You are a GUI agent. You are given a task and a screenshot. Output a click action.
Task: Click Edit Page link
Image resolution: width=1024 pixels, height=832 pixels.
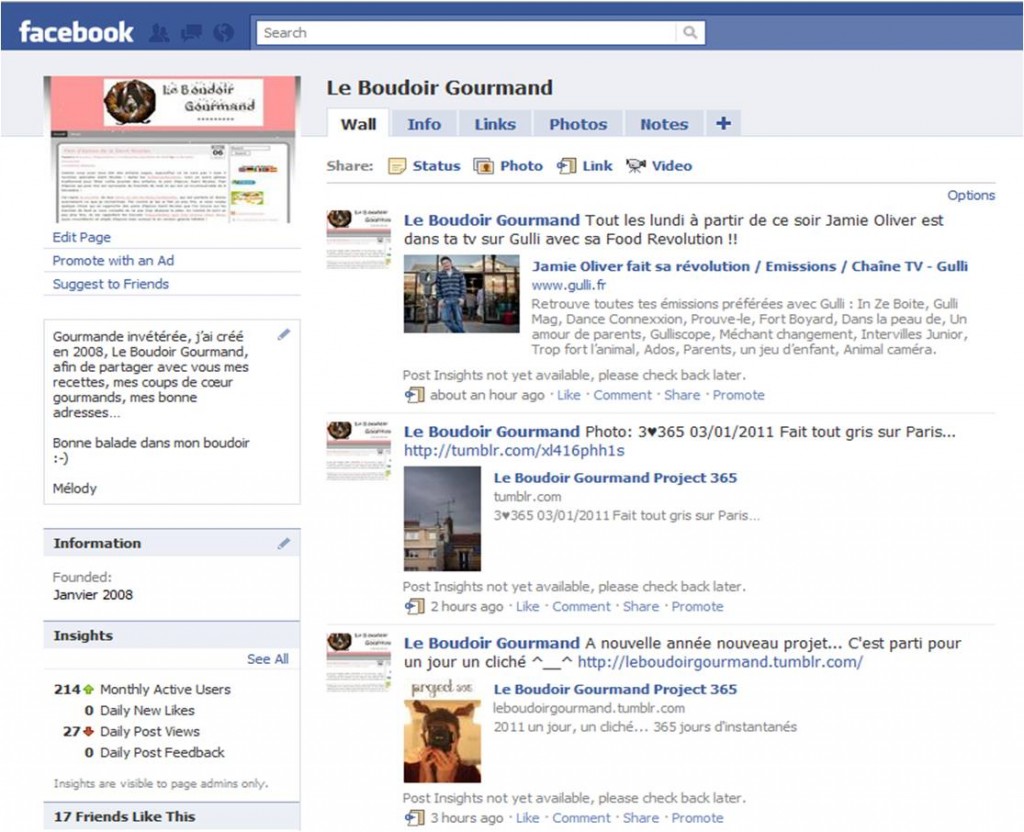click(x=82, y=237)
